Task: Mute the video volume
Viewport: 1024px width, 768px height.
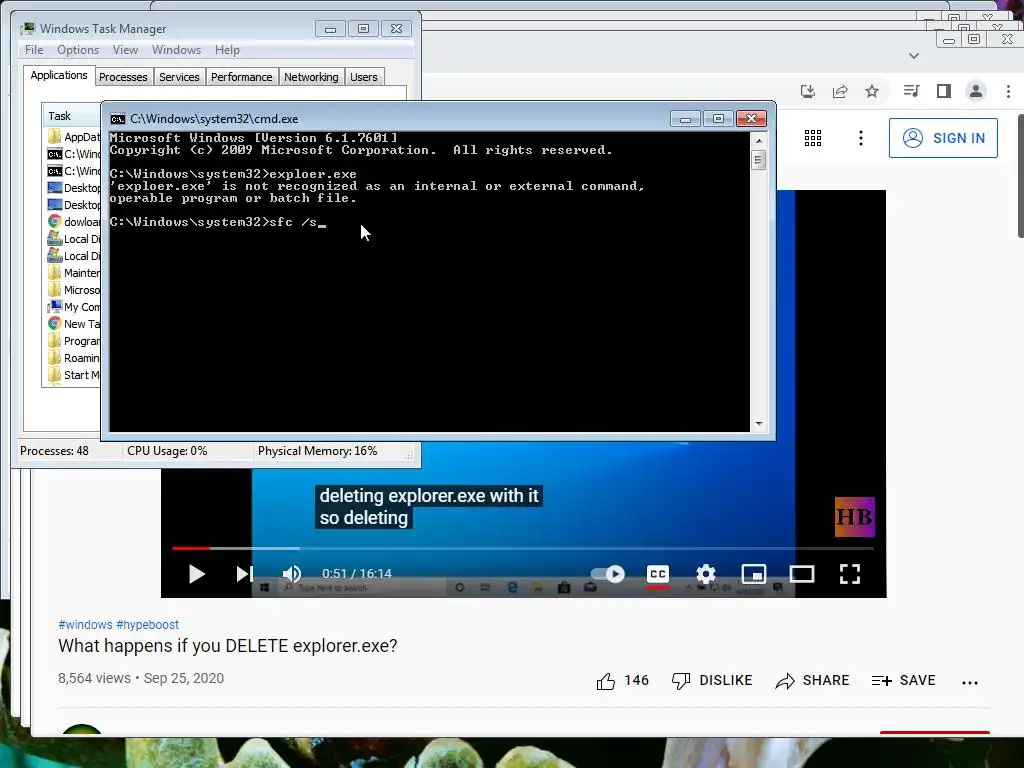Action: 291,574
